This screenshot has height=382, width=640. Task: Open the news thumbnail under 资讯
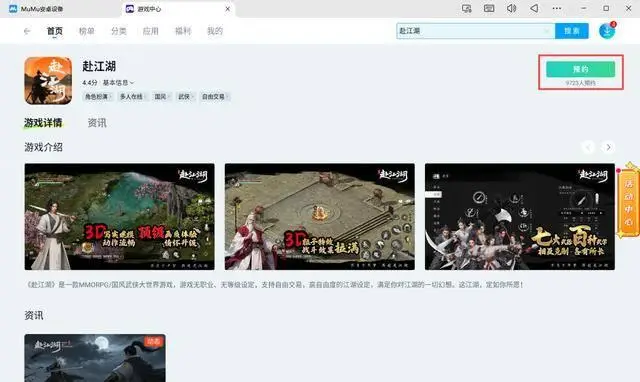[95, 358]
